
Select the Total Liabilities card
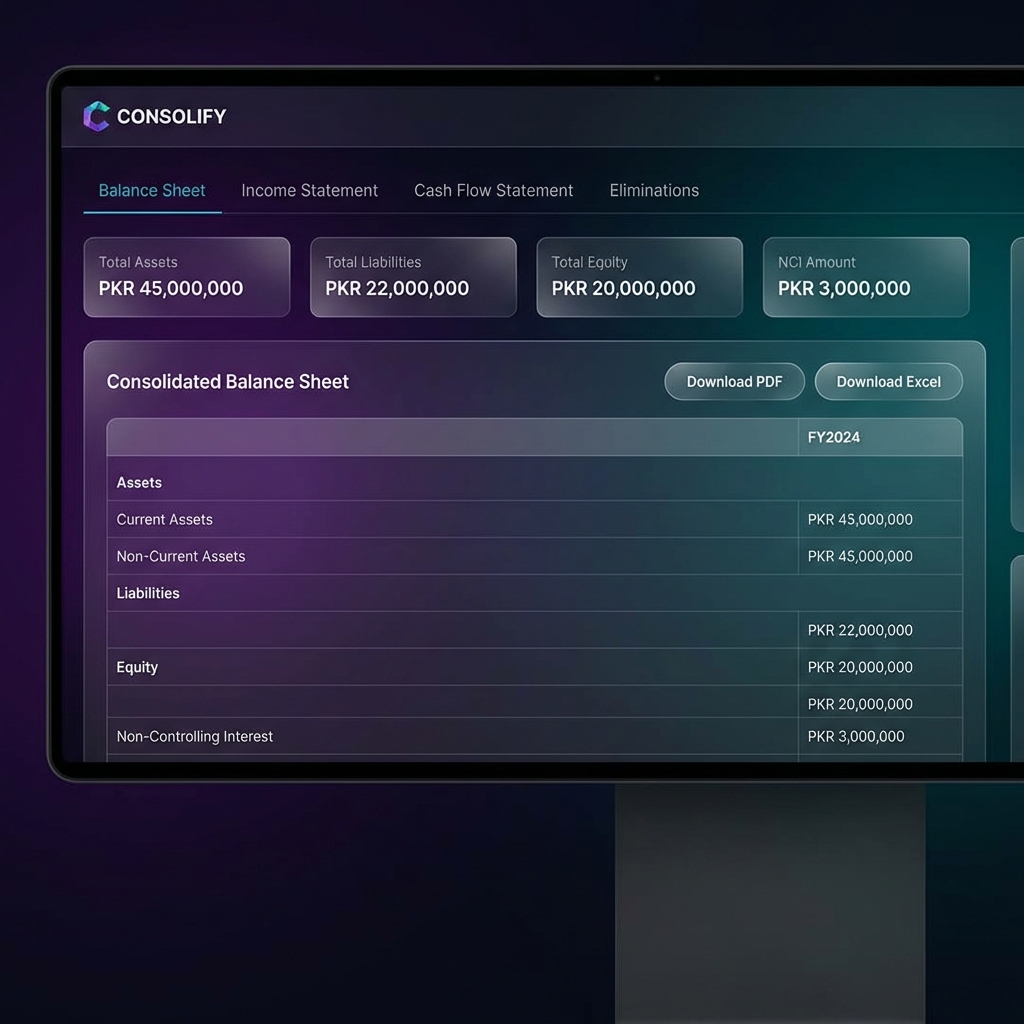coord(412,277)
